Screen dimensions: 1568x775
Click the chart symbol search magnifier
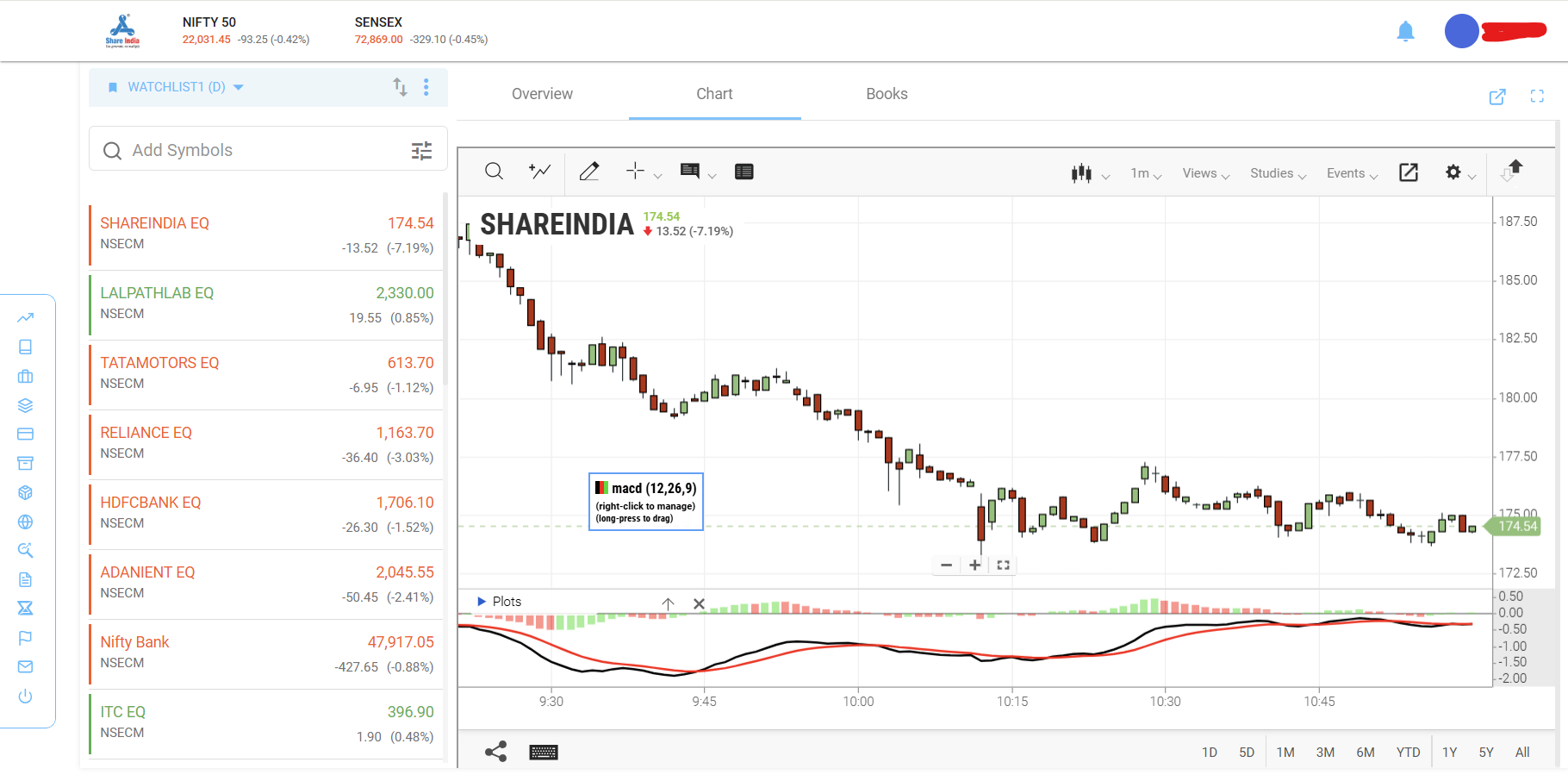[x=494, y=172]
